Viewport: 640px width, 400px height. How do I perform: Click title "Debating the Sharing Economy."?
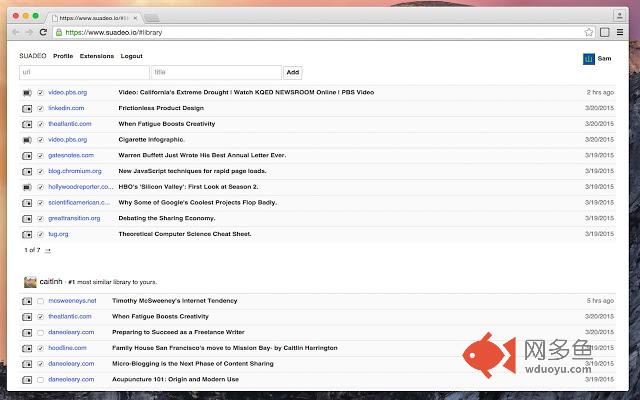167,218
